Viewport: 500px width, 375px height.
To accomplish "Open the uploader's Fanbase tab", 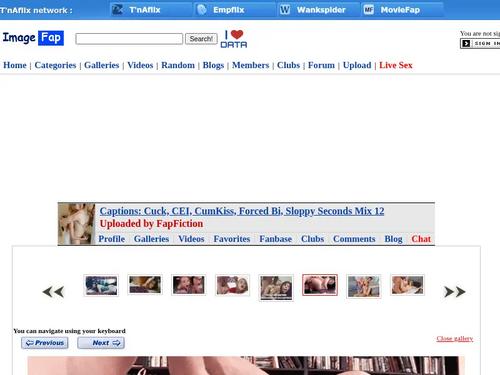I will 276,239.
